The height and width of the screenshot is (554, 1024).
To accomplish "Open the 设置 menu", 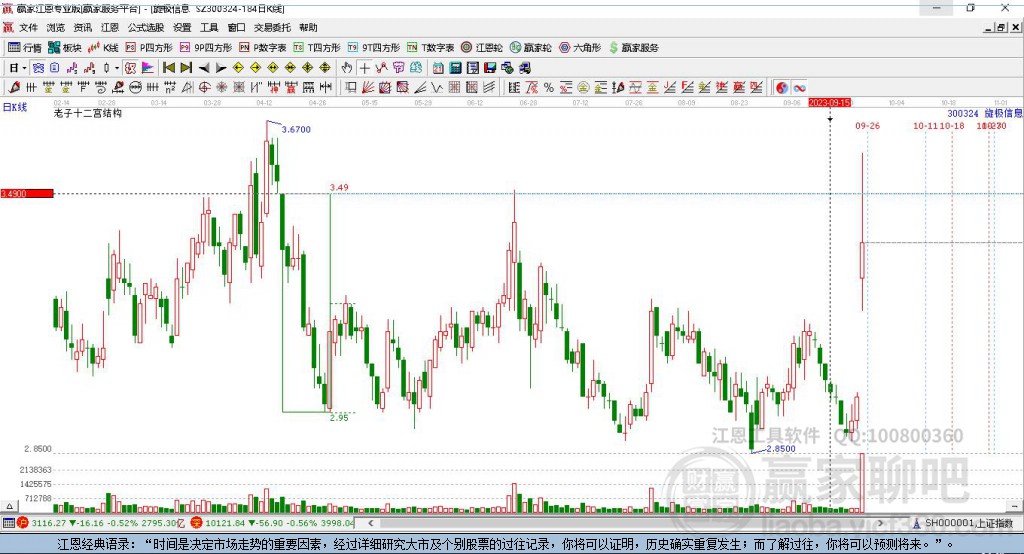I will 182,27.
